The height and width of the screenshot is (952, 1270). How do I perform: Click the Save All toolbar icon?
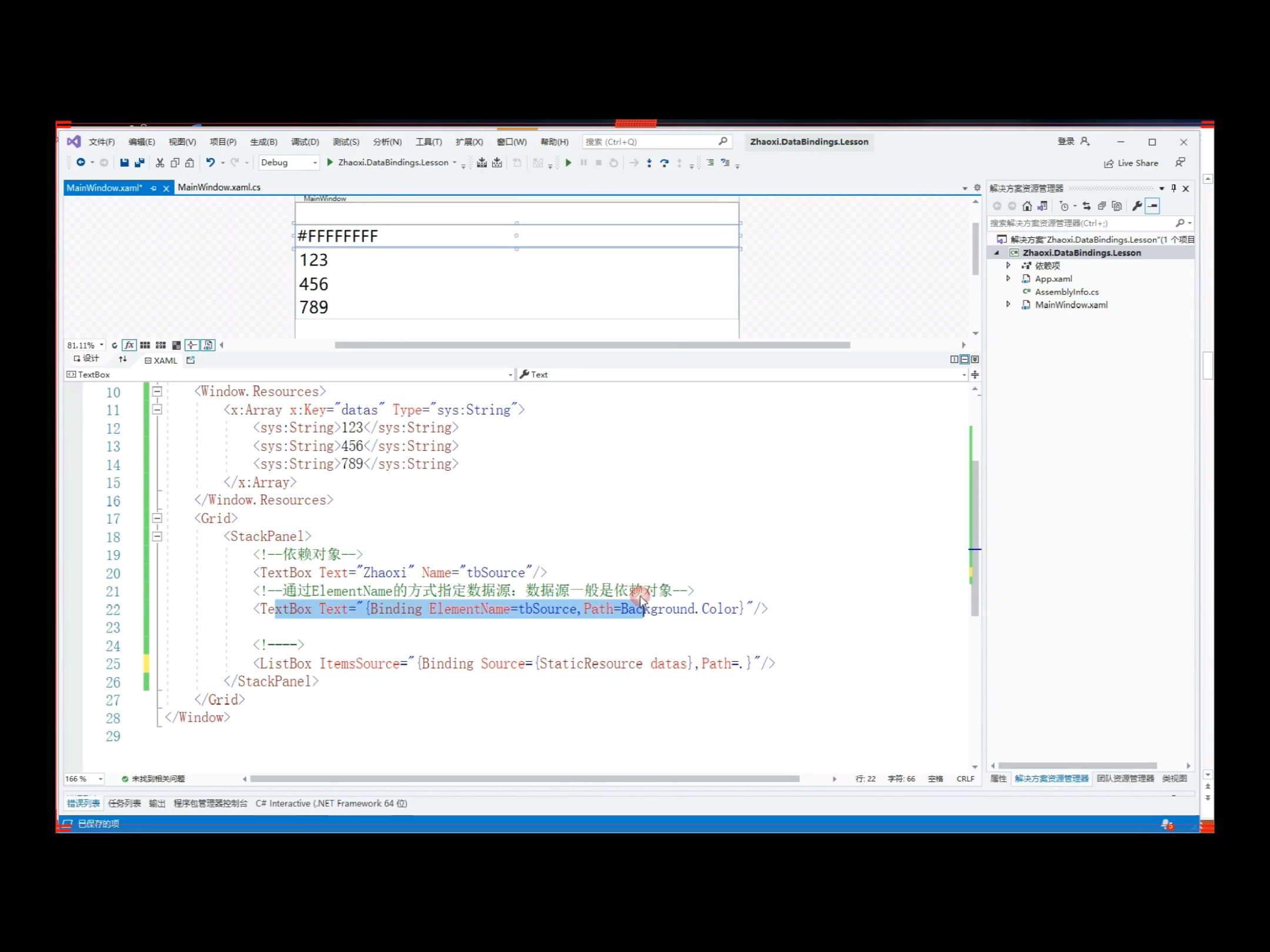(x=139, y=163)
